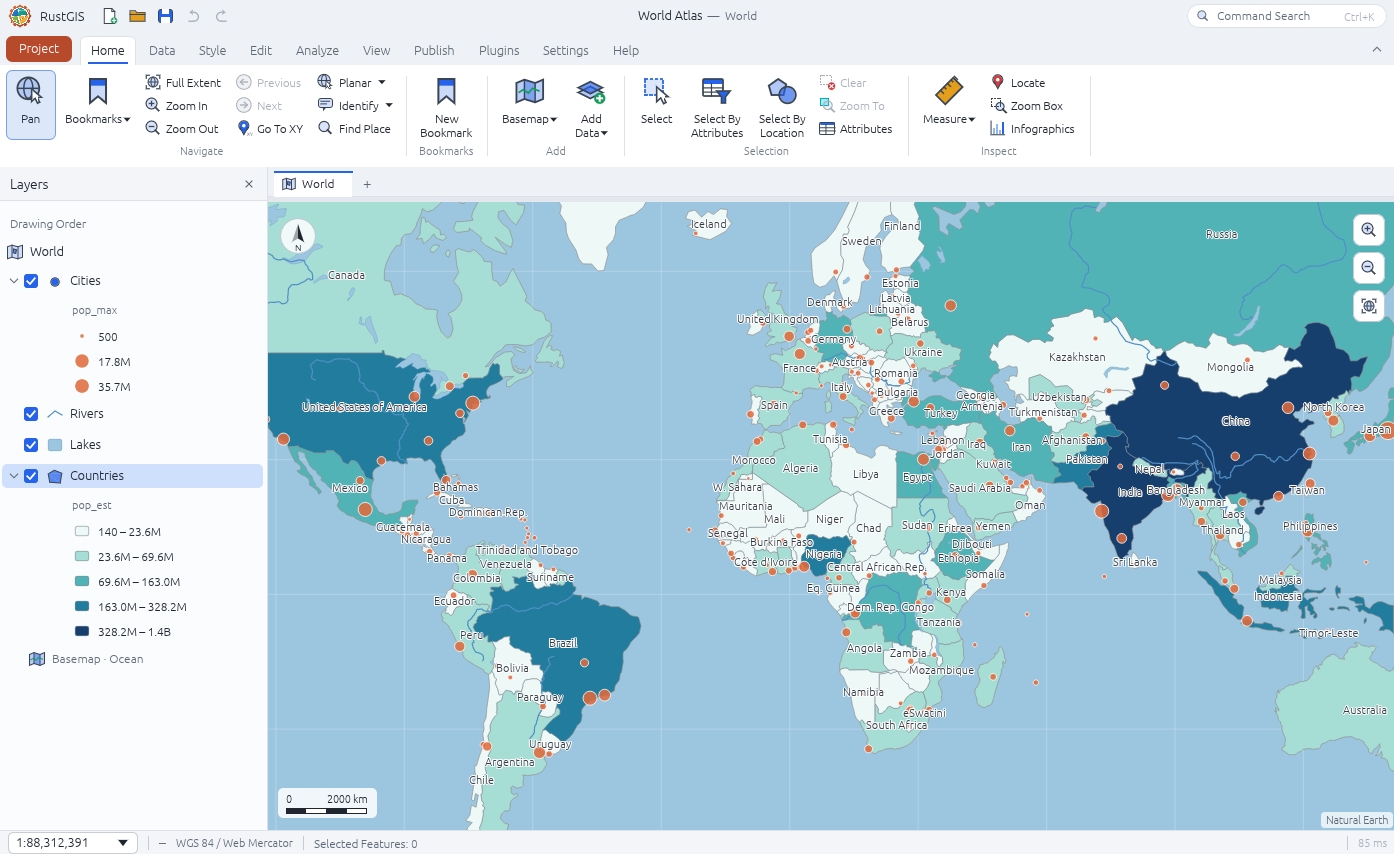Create a New Bookmark
The image size is (1394, 854).
(x=446, y=108)
